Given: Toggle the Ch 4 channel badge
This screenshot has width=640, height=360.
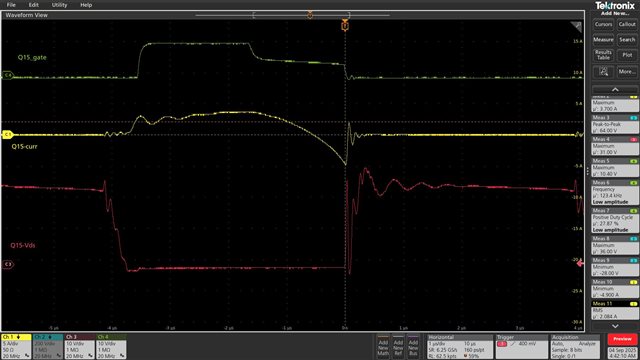Looking at the screenshot, I should click(111, 347).
